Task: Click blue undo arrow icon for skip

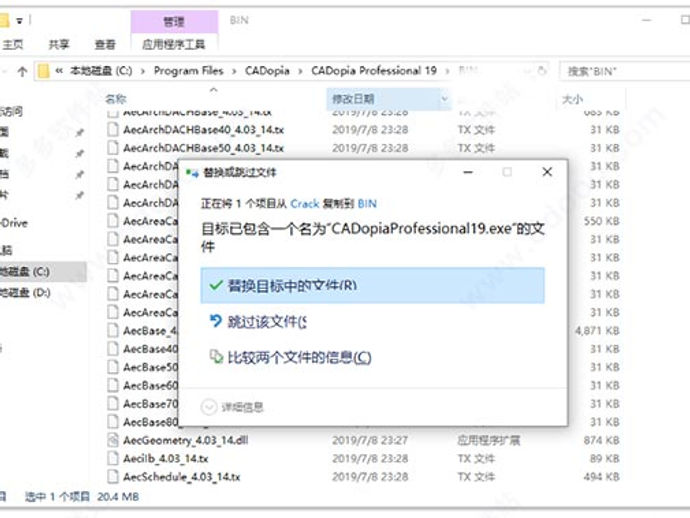Action: coord(216,321)
